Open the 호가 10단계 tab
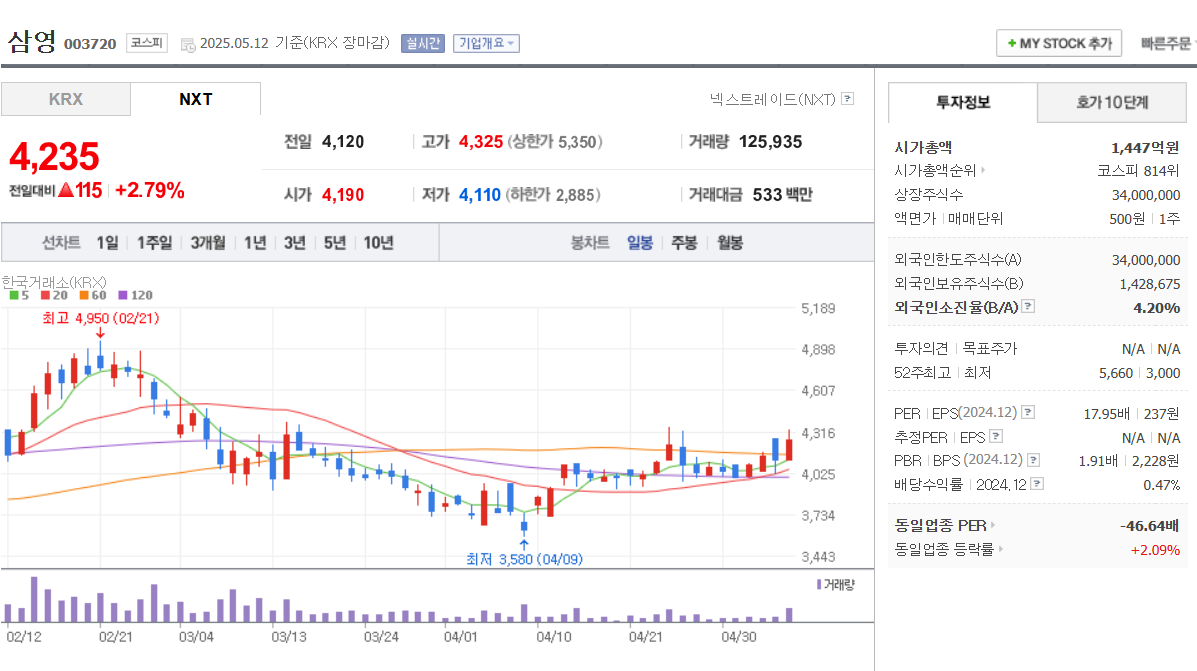 pos(1112,102)
